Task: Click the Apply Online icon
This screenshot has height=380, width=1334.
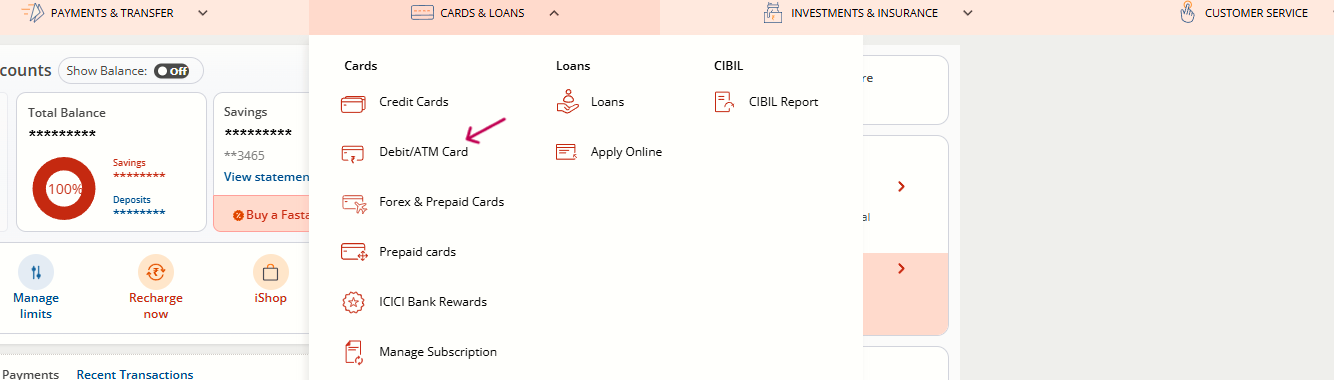Action: (x=567, y=152)
